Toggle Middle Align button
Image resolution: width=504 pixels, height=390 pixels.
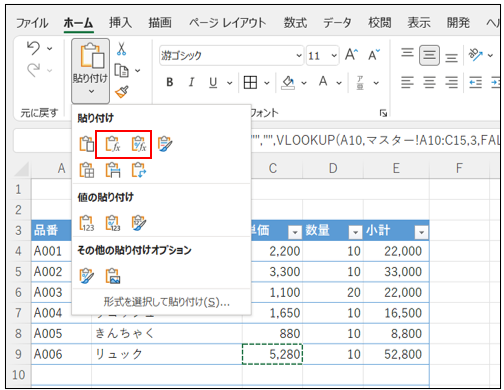tap(429, 55)
